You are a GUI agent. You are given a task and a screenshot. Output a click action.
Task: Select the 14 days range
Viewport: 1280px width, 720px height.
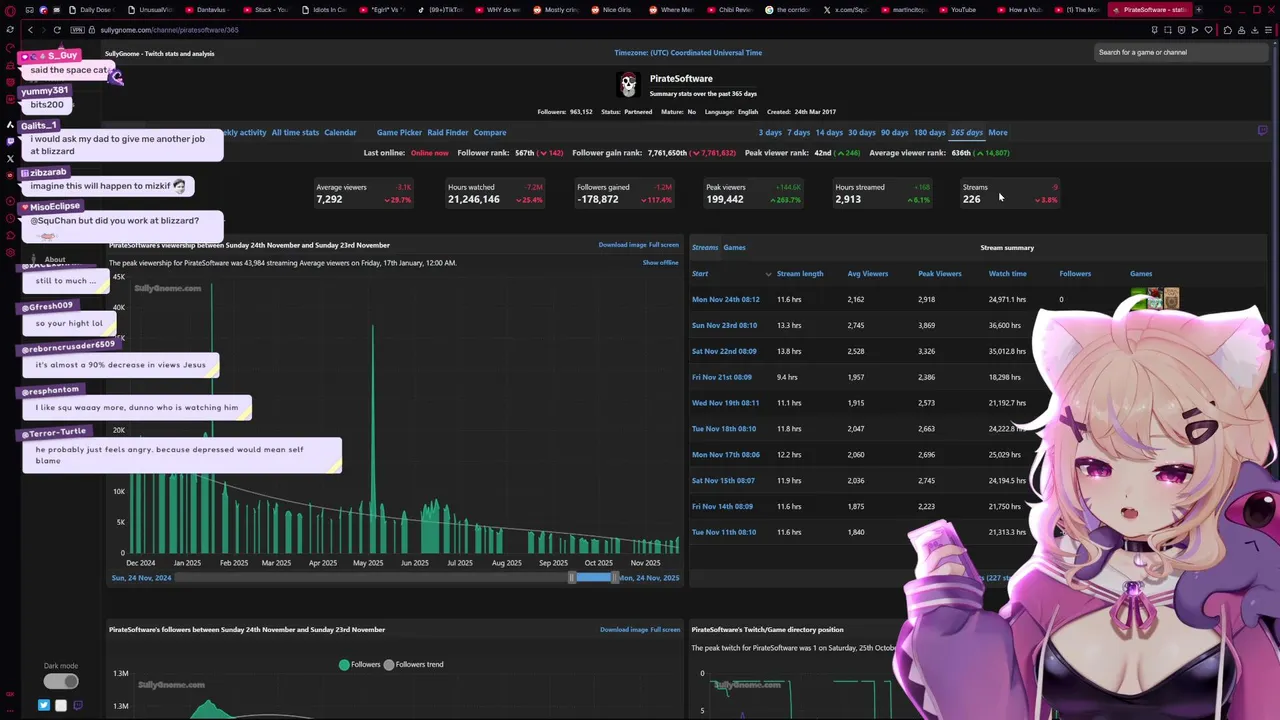(829, 132)
